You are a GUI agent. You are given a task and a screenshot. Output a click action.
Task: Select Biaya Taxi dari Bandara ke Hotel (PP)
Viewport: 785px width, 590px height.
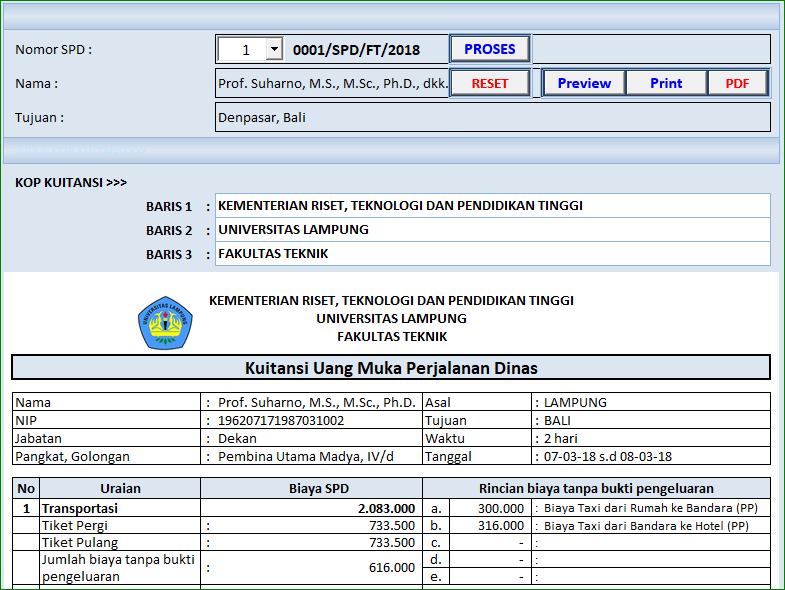(x=646, y=526)
